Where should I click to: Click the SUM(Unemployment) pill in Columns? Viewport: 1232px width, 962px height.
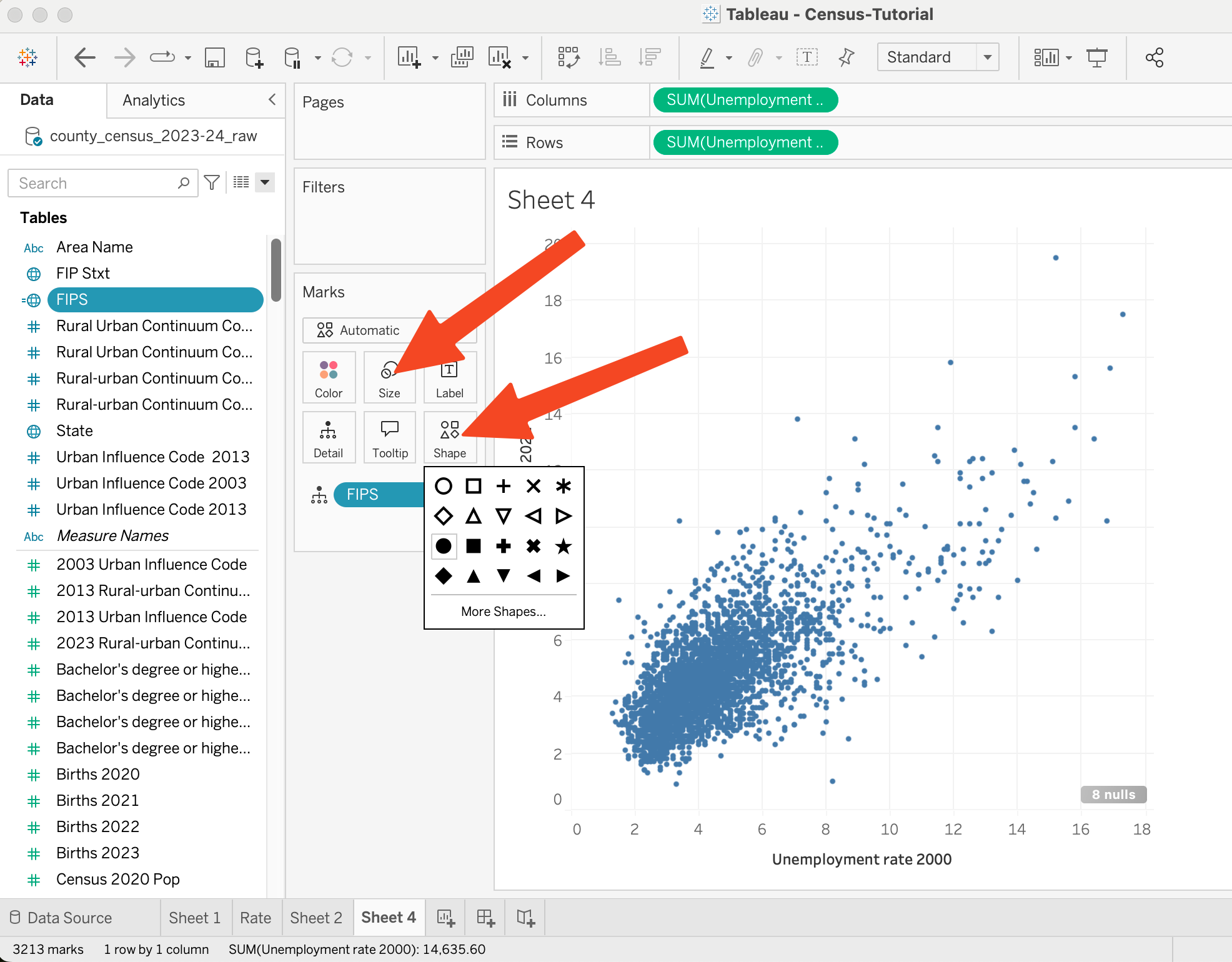[x=745, y=100]
